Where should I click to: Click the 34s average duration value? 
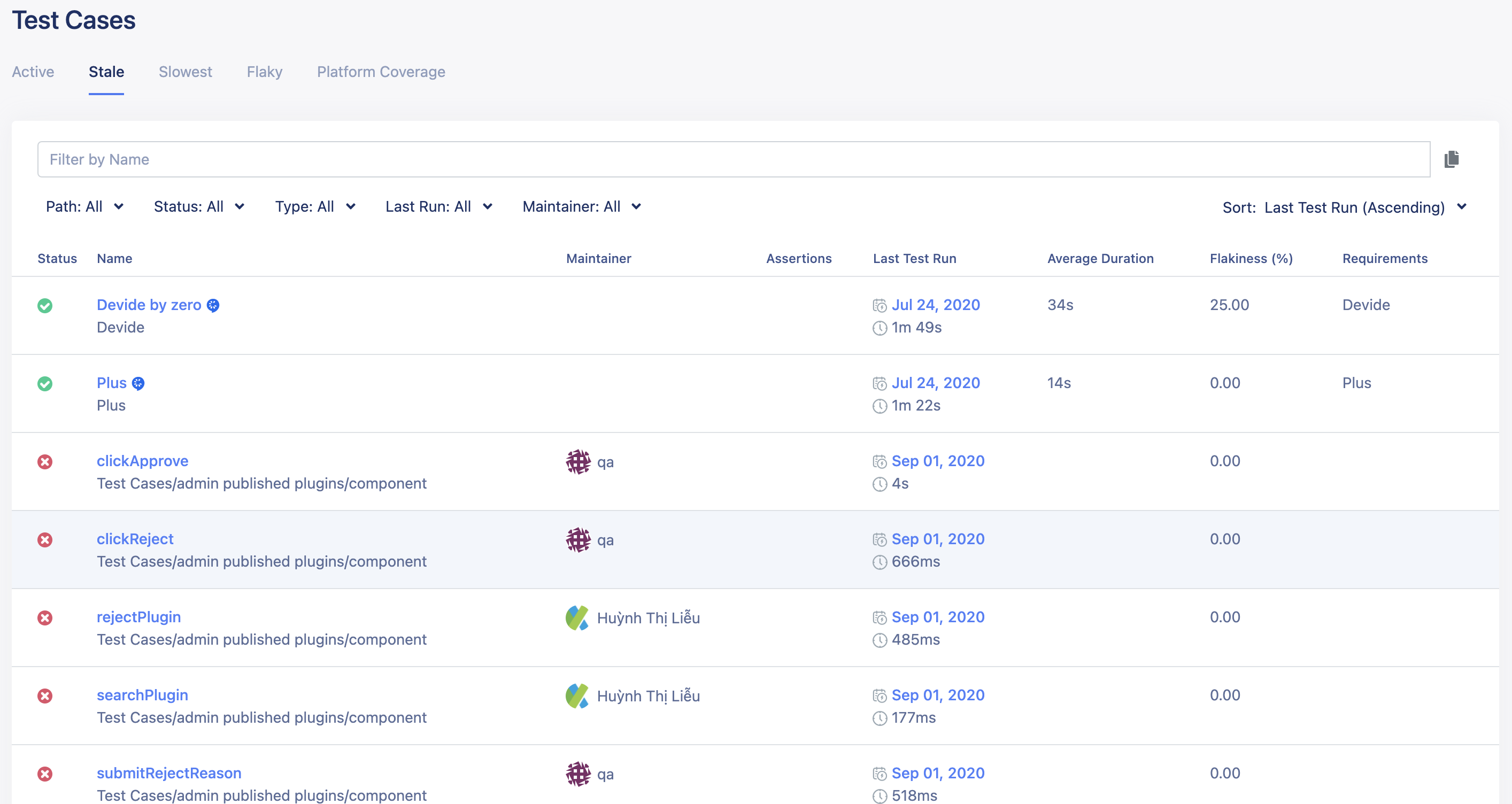1060,305
